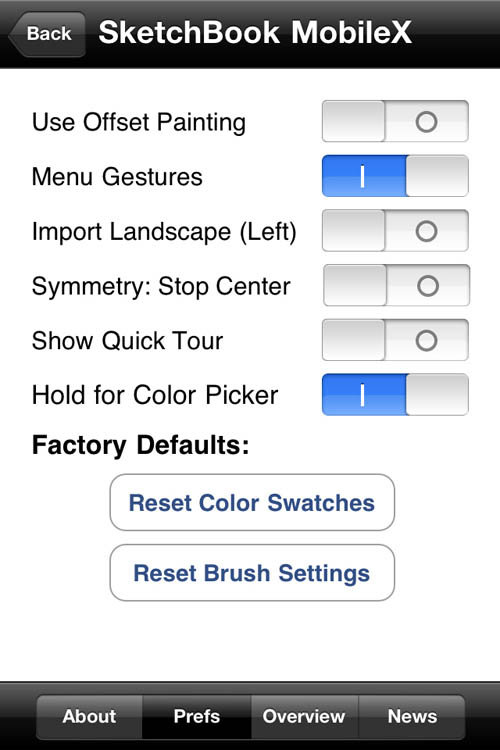Image resolution: width=500 pixels, height=750 pixels.
Task: Click Reset Color Swatches button
Action: 252,502
